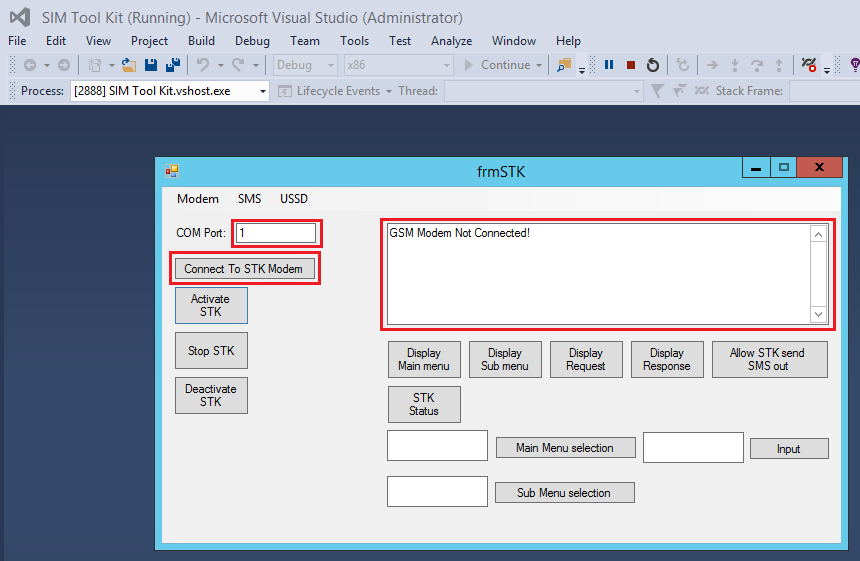Open the USSD menu in frmSTK
860x561 pixels.
293,199
